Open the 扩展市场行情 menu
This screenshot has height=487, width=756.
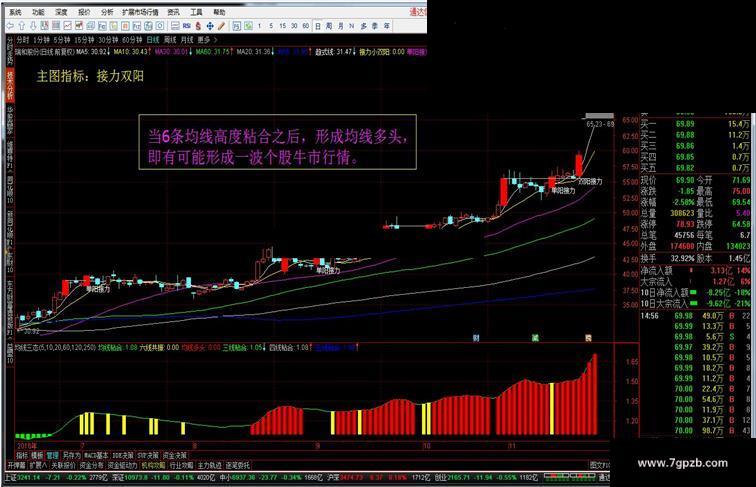140,13
